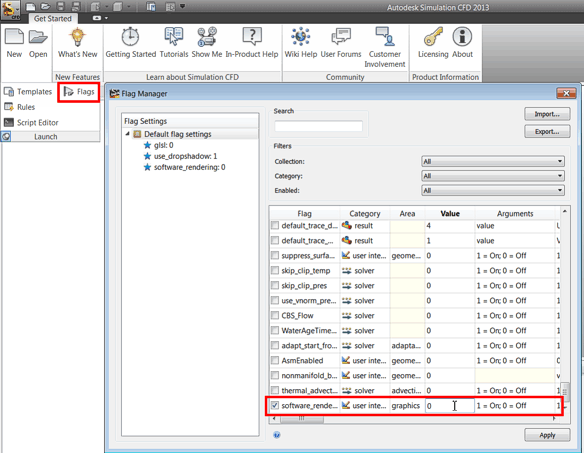Sort by the Arguments column header
584x453 pixels.
click(x=515, y=213)
